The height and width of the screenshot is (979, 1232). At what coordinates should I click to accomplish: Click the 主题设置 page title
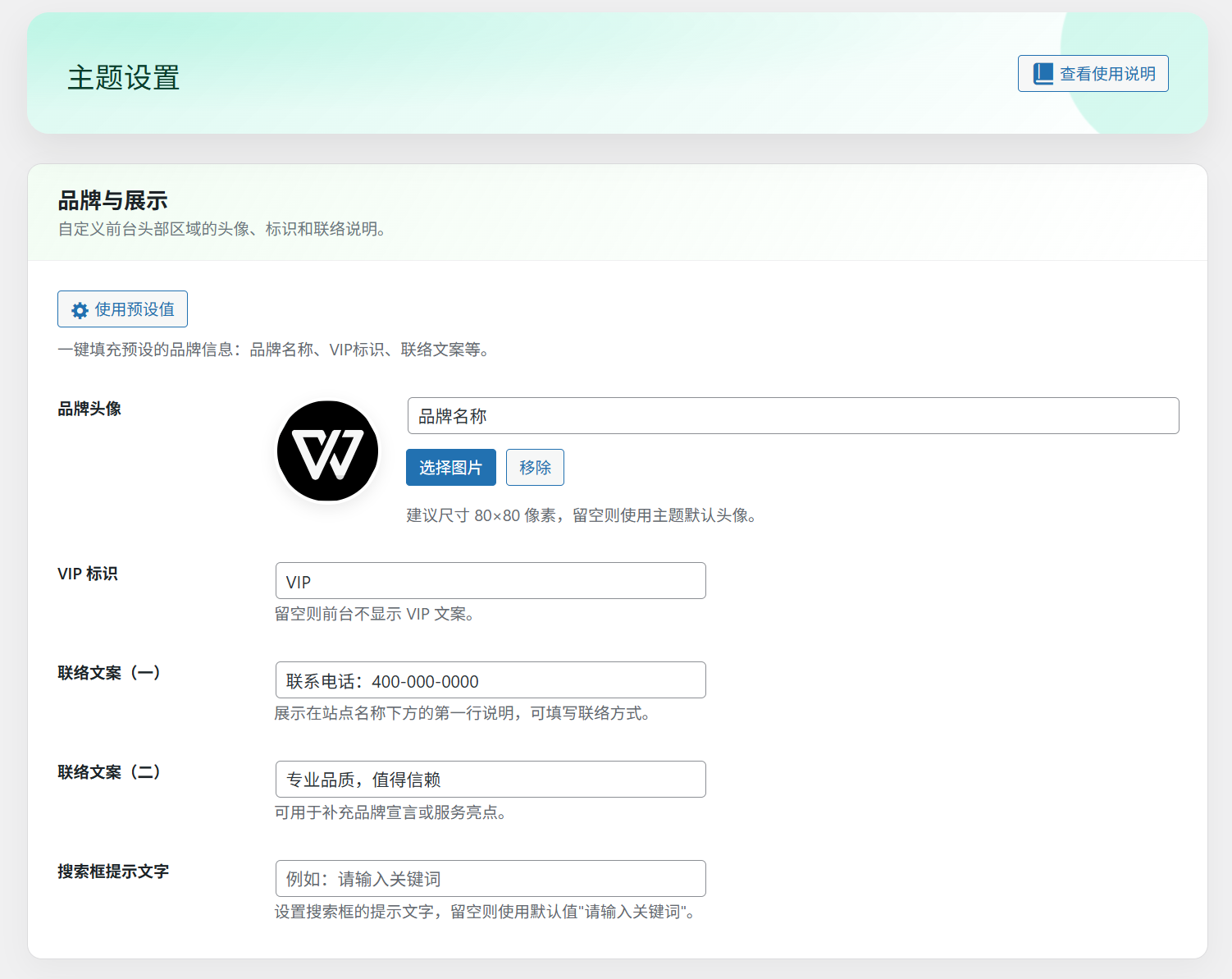coord(123,78)
